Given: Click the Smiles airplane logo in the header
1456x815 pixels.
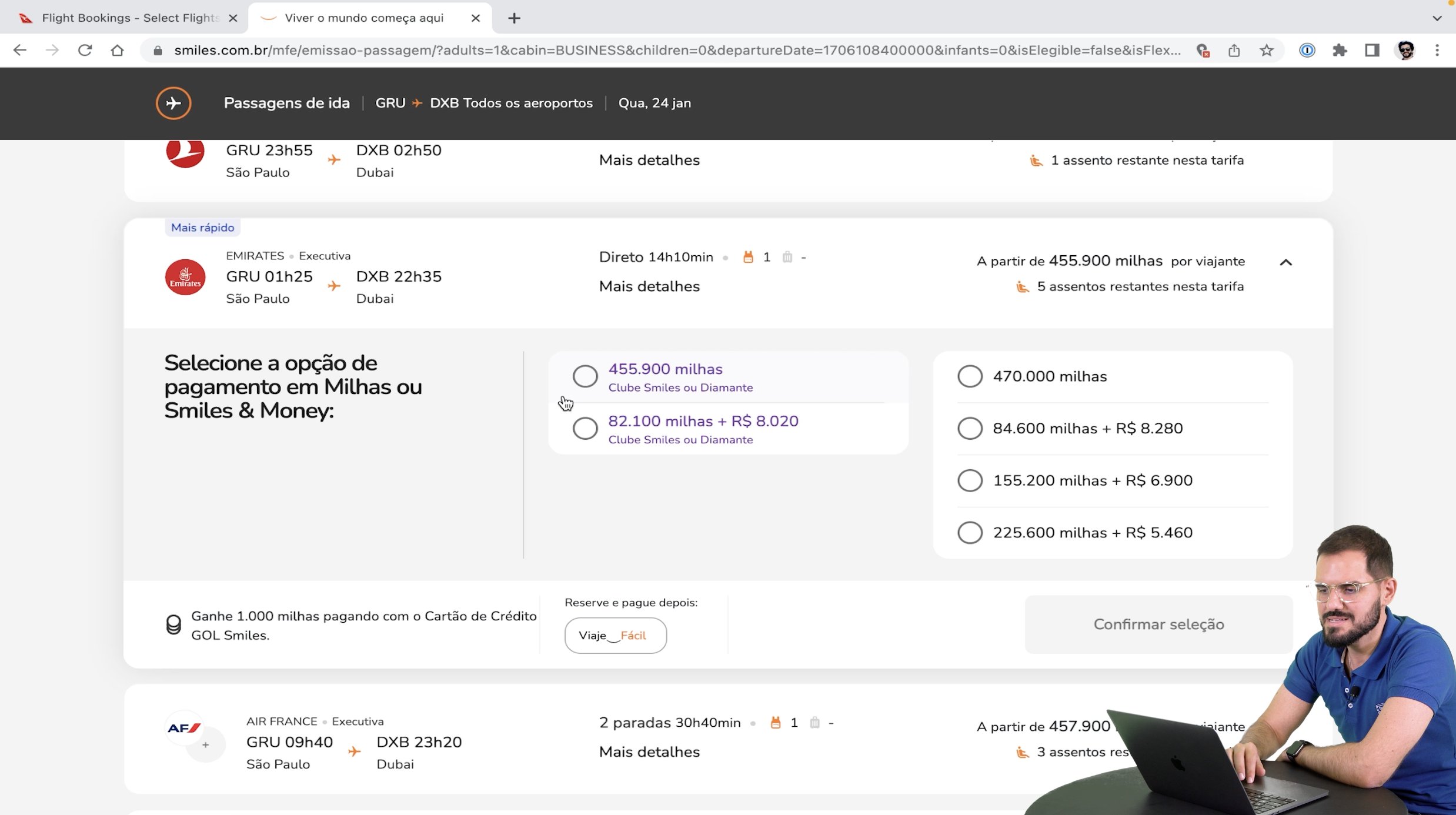Looking at the screenshot, I should click(173, 103).
